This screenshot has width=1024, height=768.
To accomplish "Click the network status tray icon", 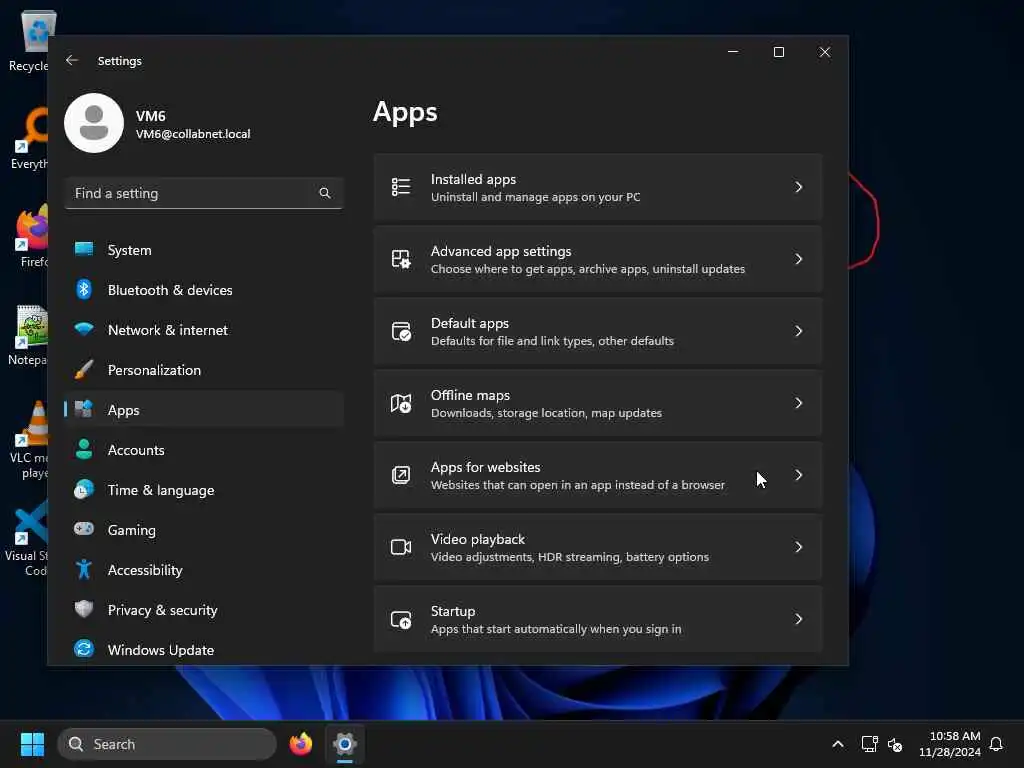I will pos(869,744).
